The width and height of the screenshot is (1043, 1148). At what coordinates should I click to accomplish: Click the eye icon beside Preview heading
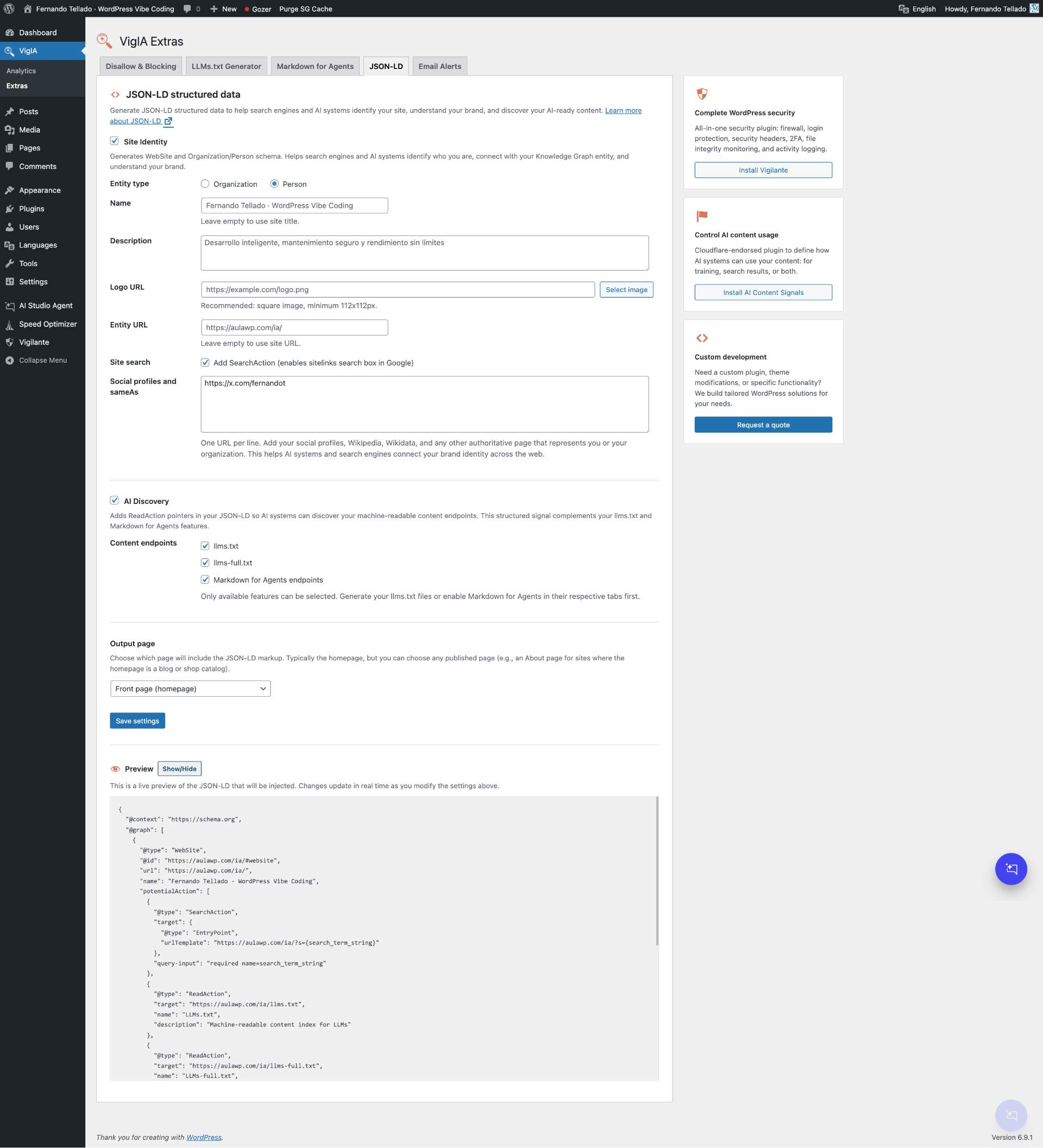[x=115, y=768]
